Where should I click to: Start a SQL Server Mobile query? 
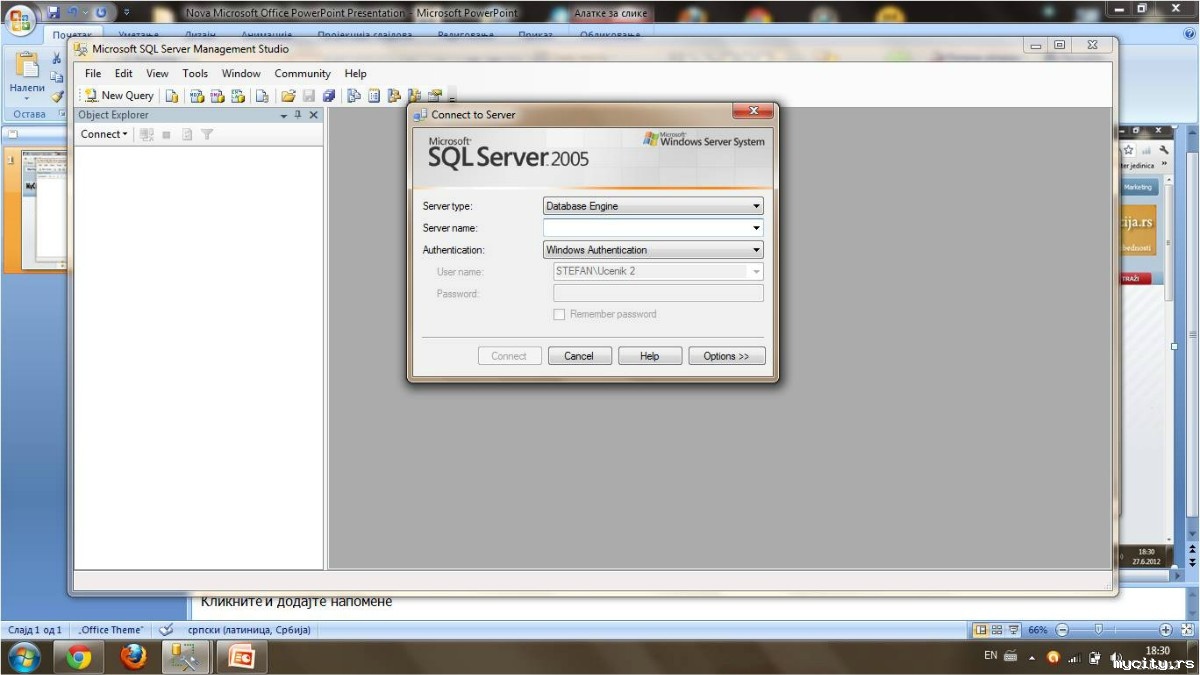pos(262,96)
